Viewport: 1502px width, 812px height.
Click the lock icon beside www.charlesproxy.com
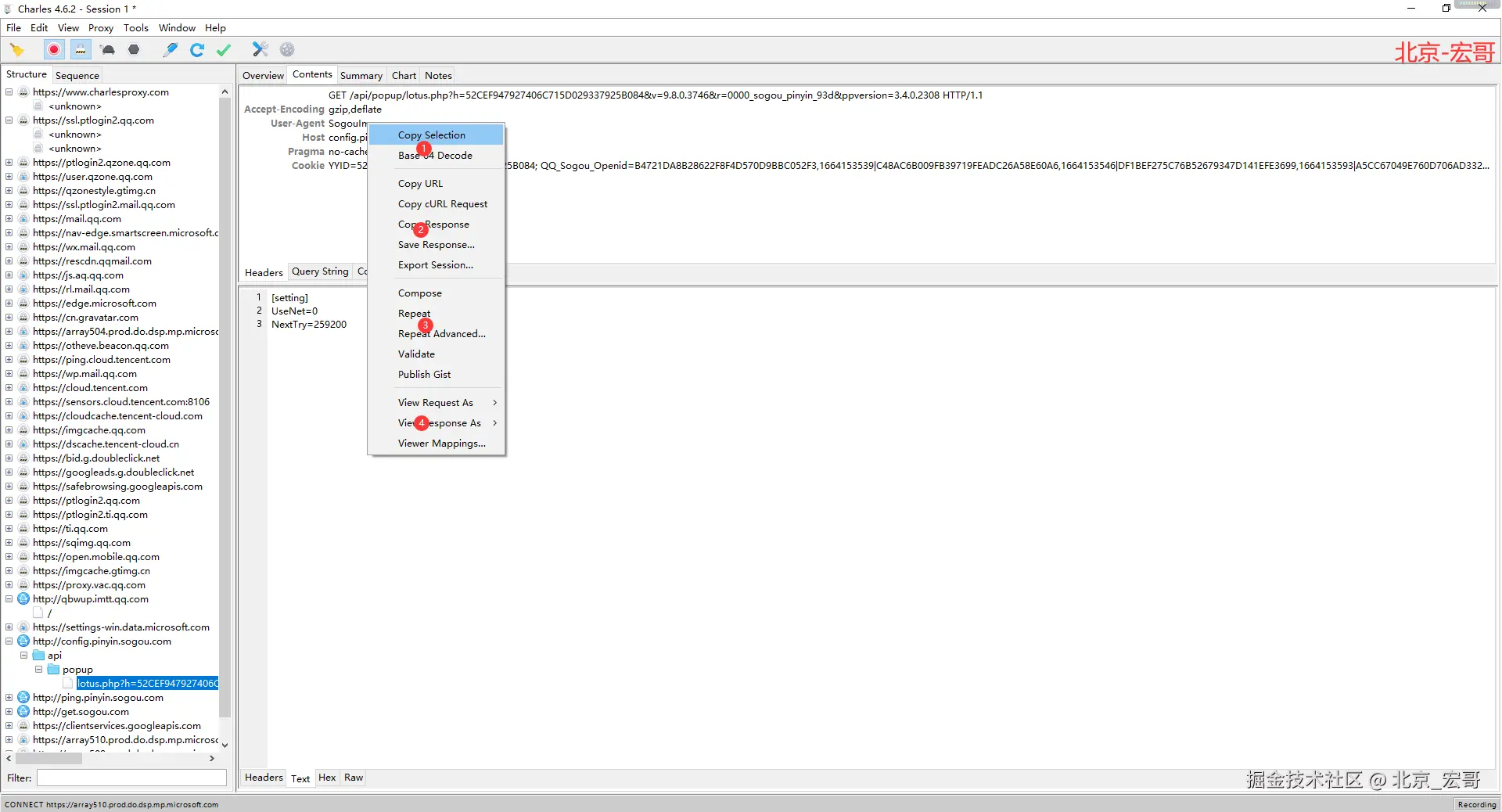pos(23,92)
